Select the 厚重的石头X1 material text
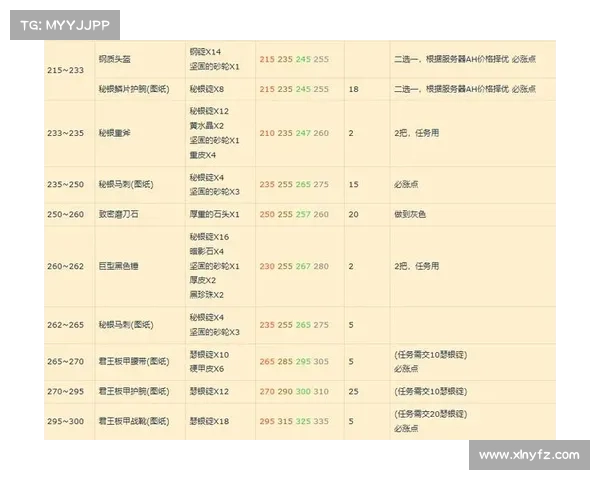The width and height of the screenshot is (600, 480). coord(214,215)
